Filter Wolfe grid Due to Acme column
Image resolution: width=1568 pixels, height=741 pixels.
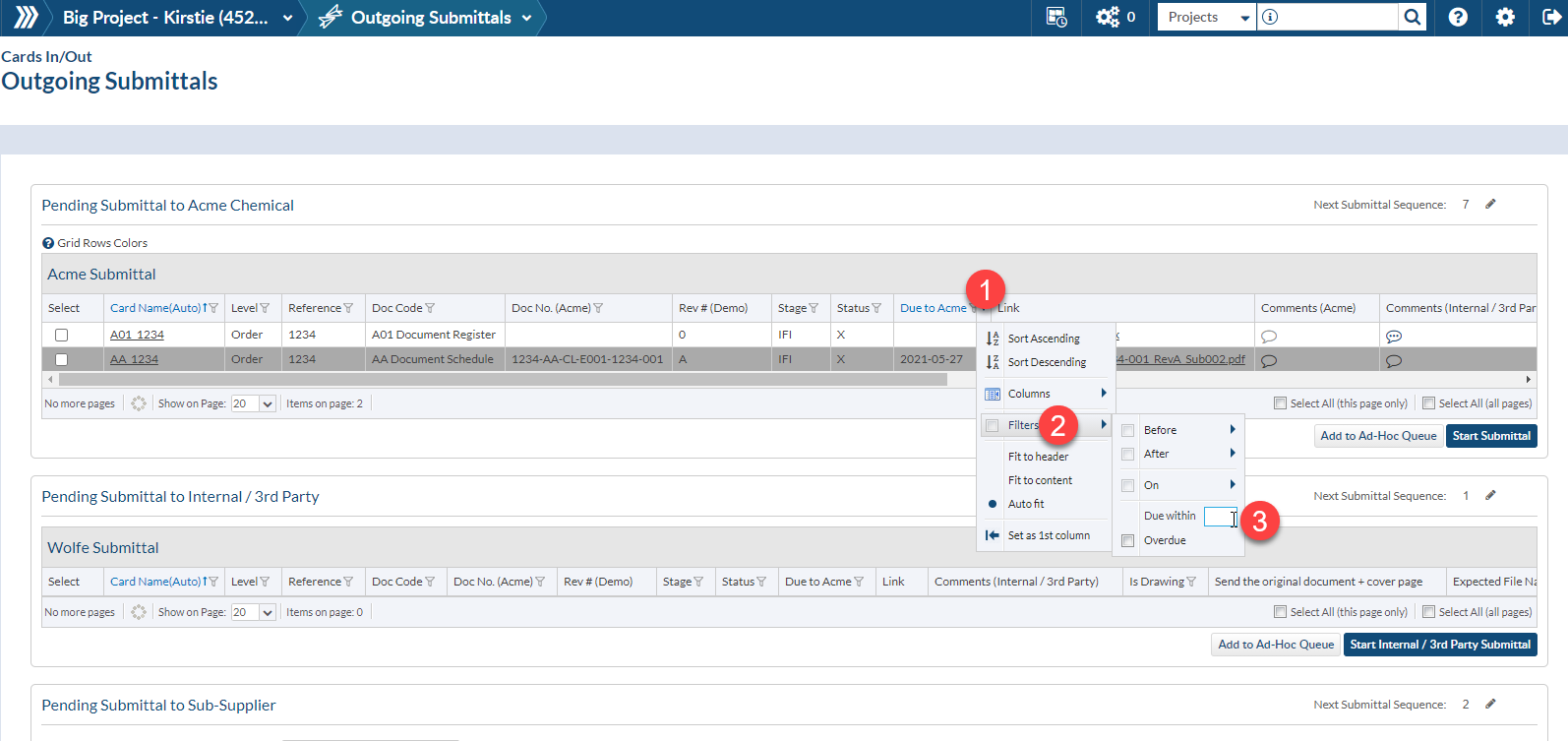pyautogui.click(x=859, y=582)
